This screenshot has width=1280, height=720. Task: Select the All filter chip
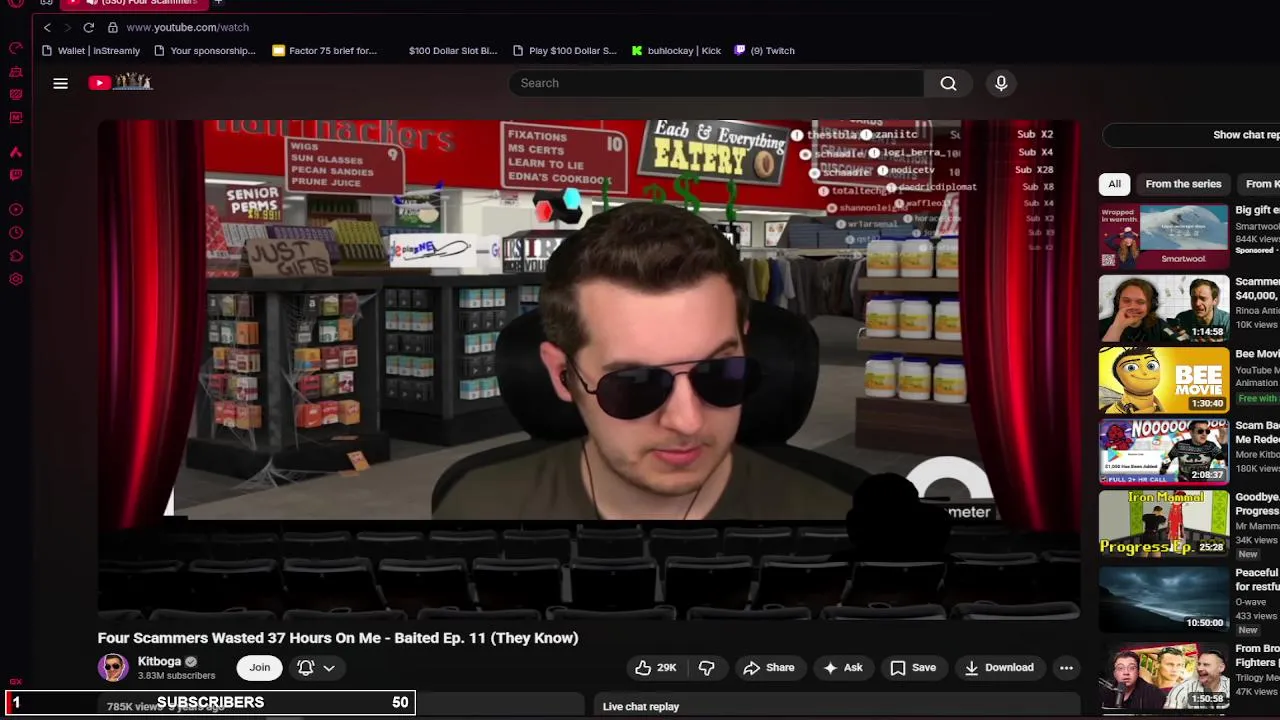pos(1114,184)
